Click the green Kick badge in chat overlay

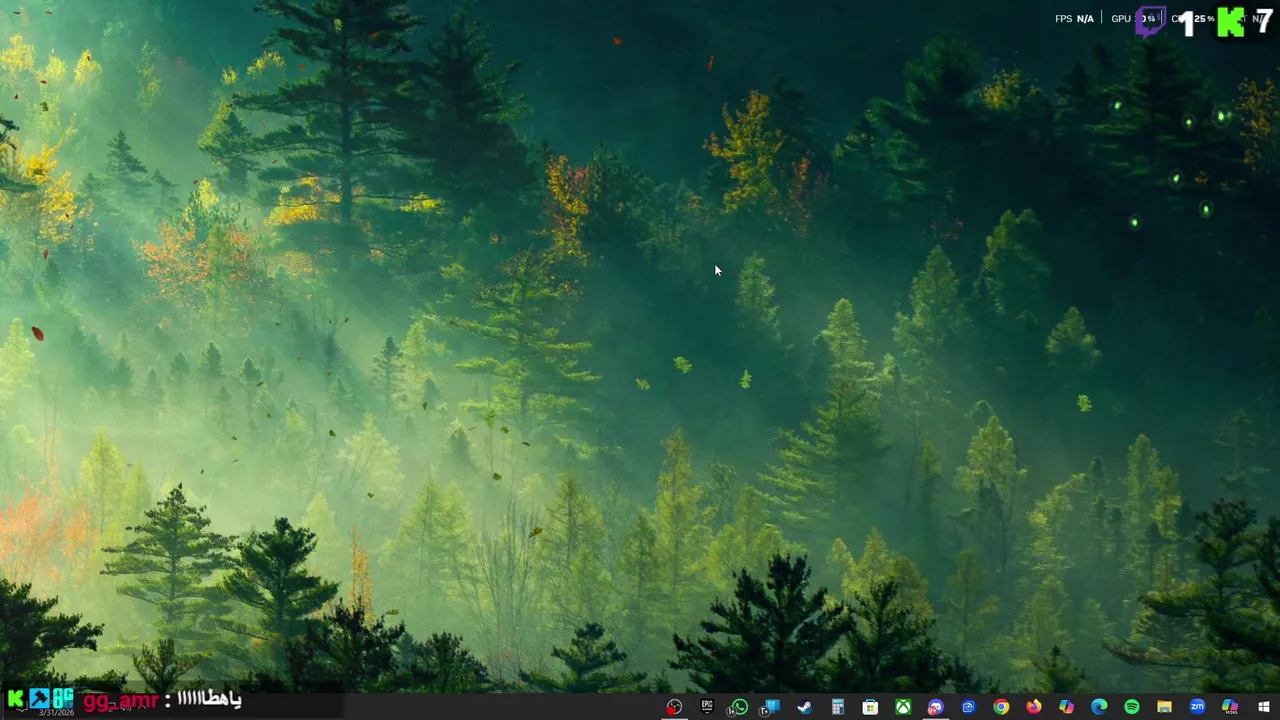(15, 698)
